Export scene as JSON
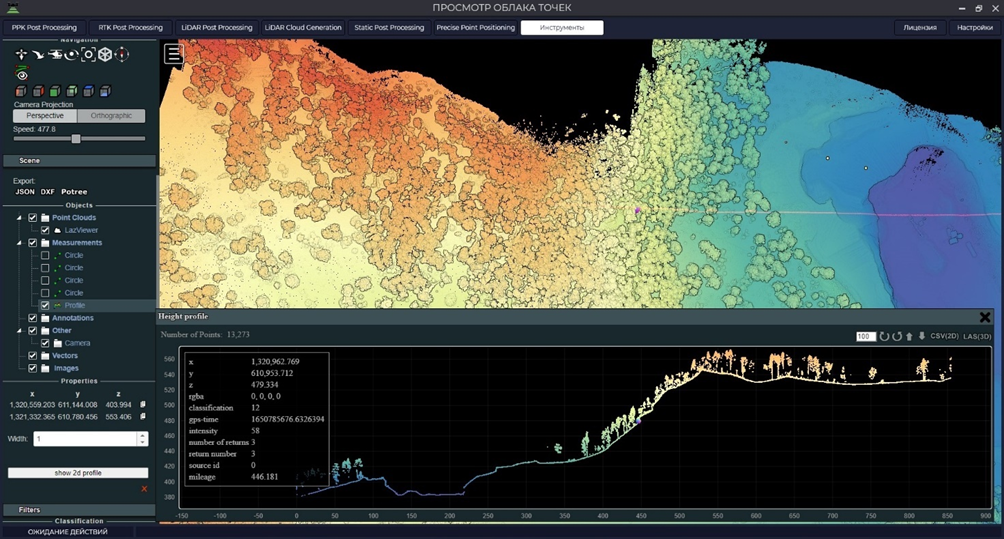The height and width of the screenshot is (539, 1004). (25, 192)
